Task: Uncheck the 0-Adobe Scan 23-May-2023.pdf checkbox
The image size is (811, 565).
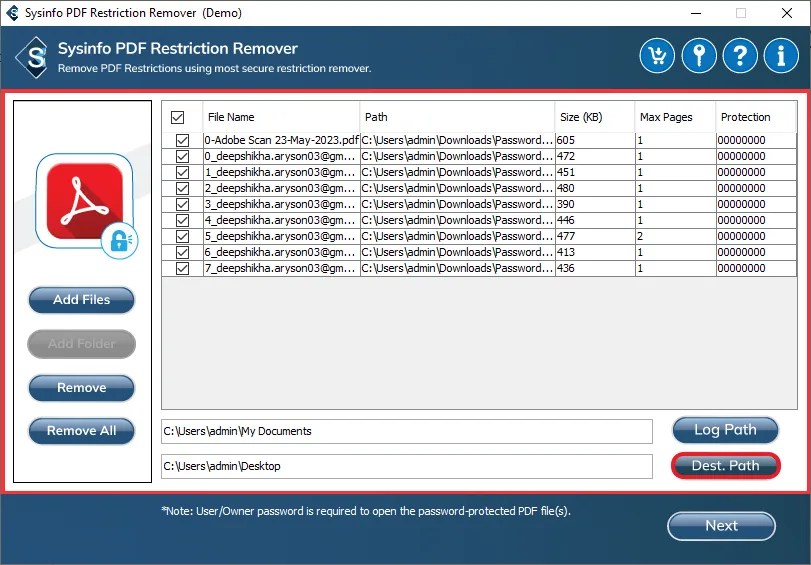Action: [182, 141]
